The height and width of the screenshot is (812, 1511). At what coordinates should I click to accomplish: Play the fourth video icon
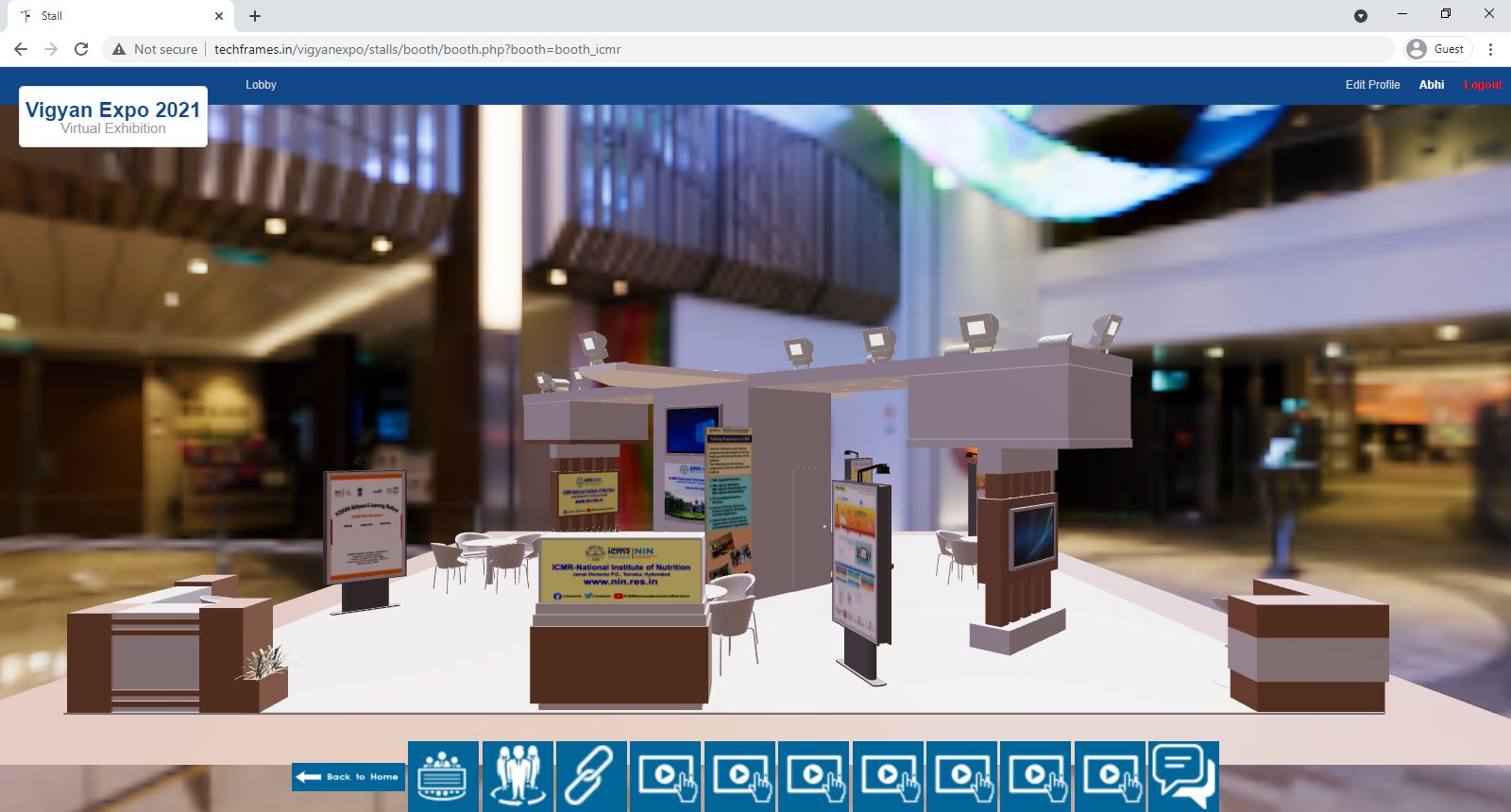pos(889,776)
